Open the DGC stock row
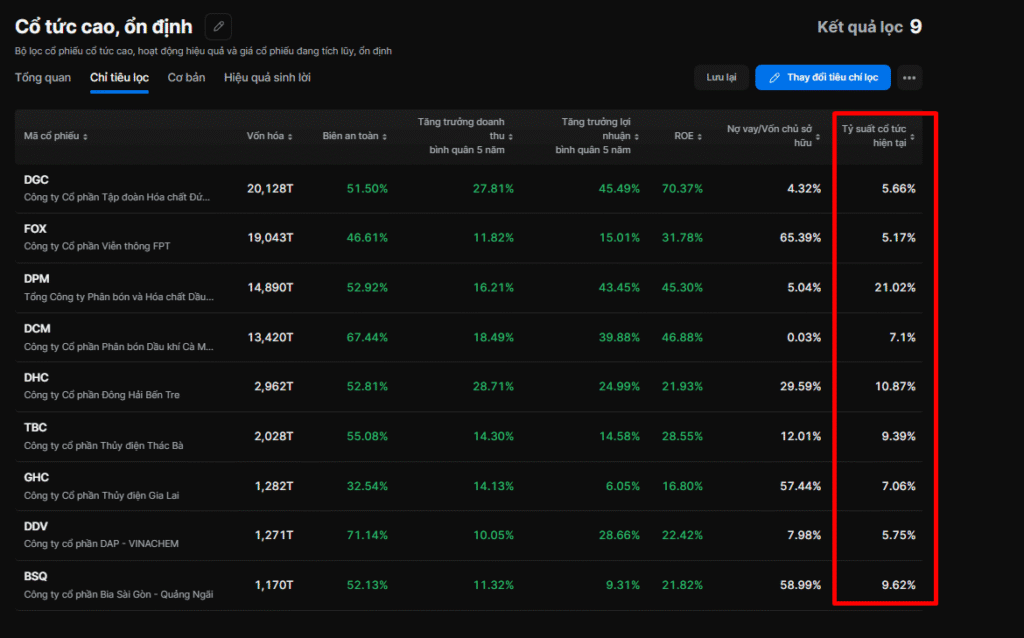The height and width of the screenshot is (638, 1024). click(37, 180)
